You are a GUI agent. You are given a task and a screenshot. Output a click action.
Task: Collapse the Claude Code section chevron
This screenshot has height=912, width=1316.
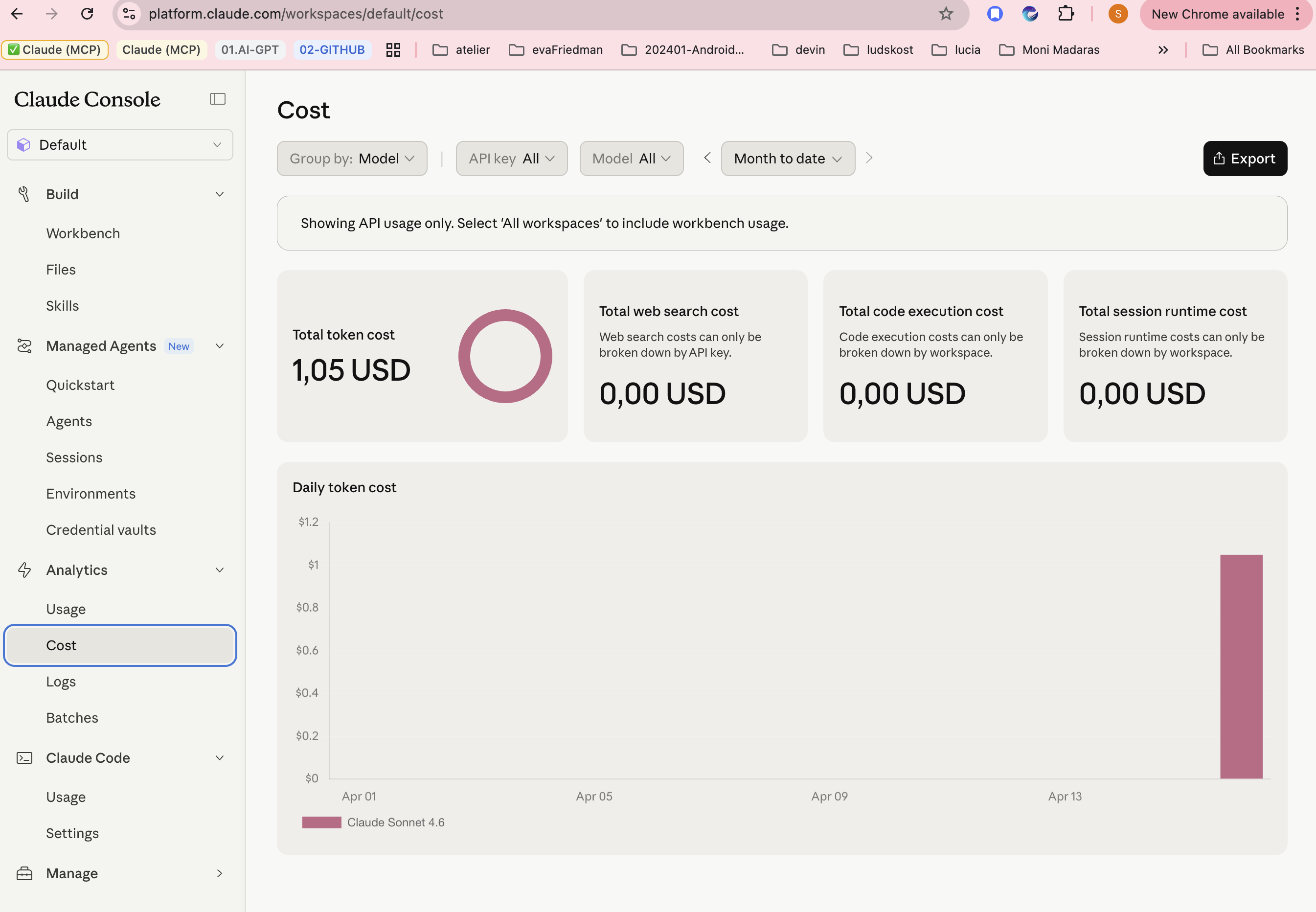220,758
